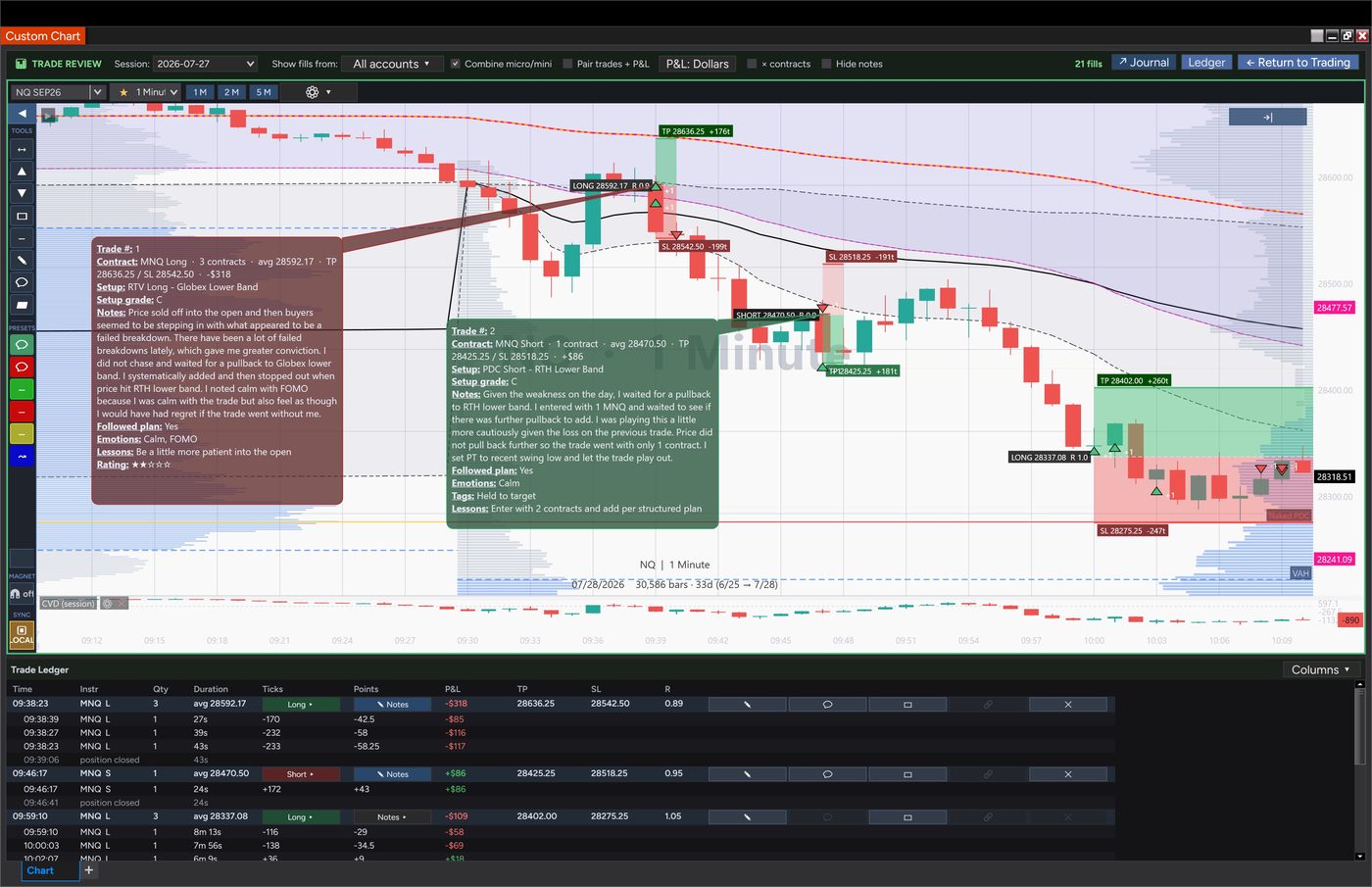Image resolution: width=1372 pixels, height=887 pixels.
Task: Toggle the P&L: Dollars display button
Action: [x=698, y=64]
